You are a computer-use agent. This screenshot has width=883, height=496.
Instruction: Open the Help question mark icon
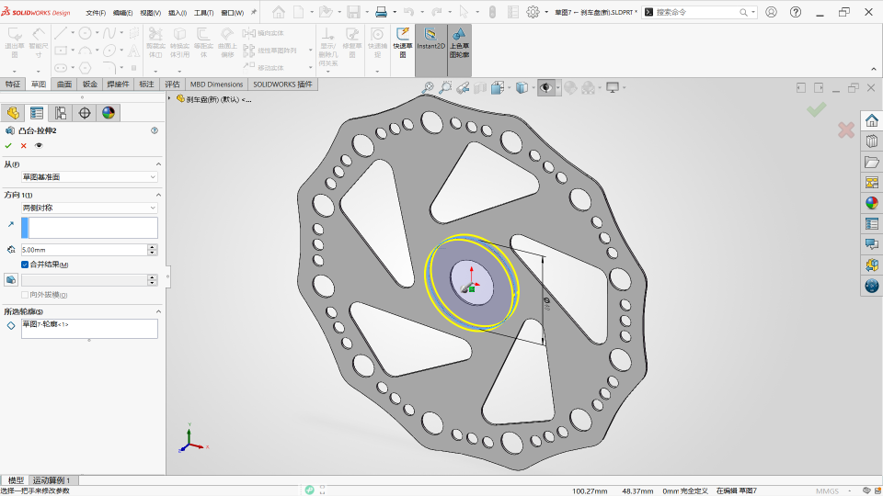796,12
